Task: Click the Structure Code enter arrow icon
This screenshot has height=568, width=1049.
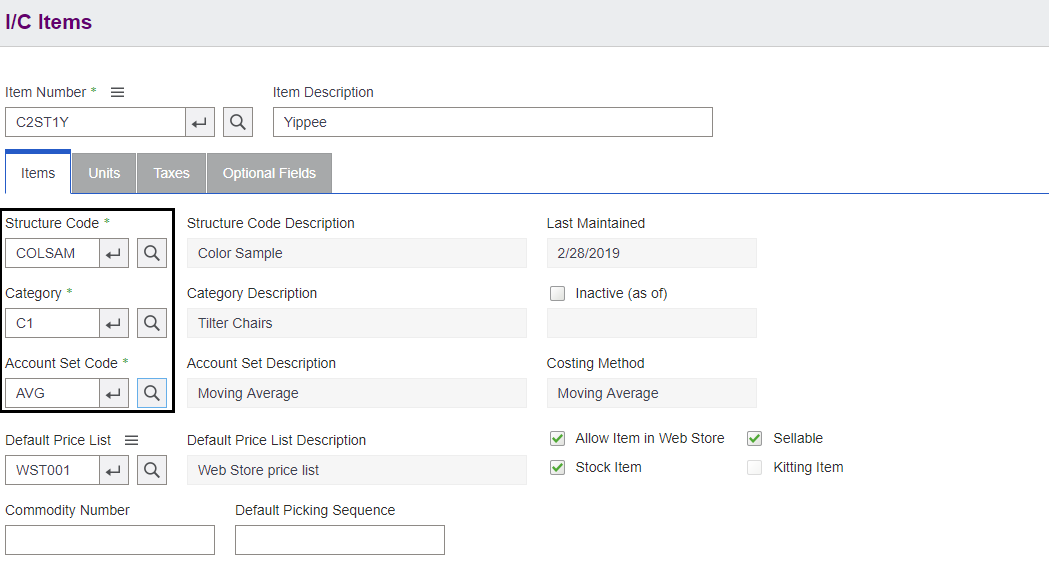Action: pos(114,253)
